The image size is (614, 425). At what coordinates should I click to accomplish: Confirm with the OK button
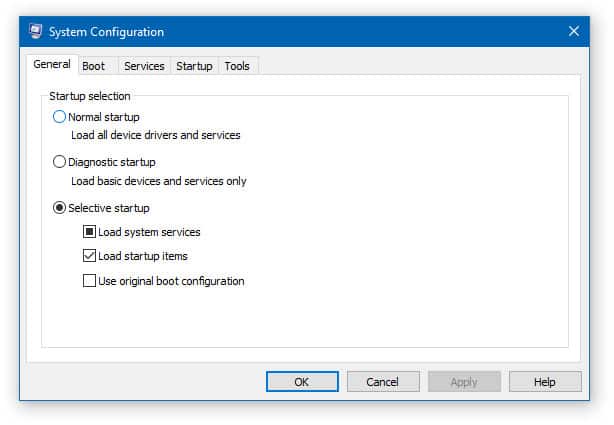(x=302, y=382)
